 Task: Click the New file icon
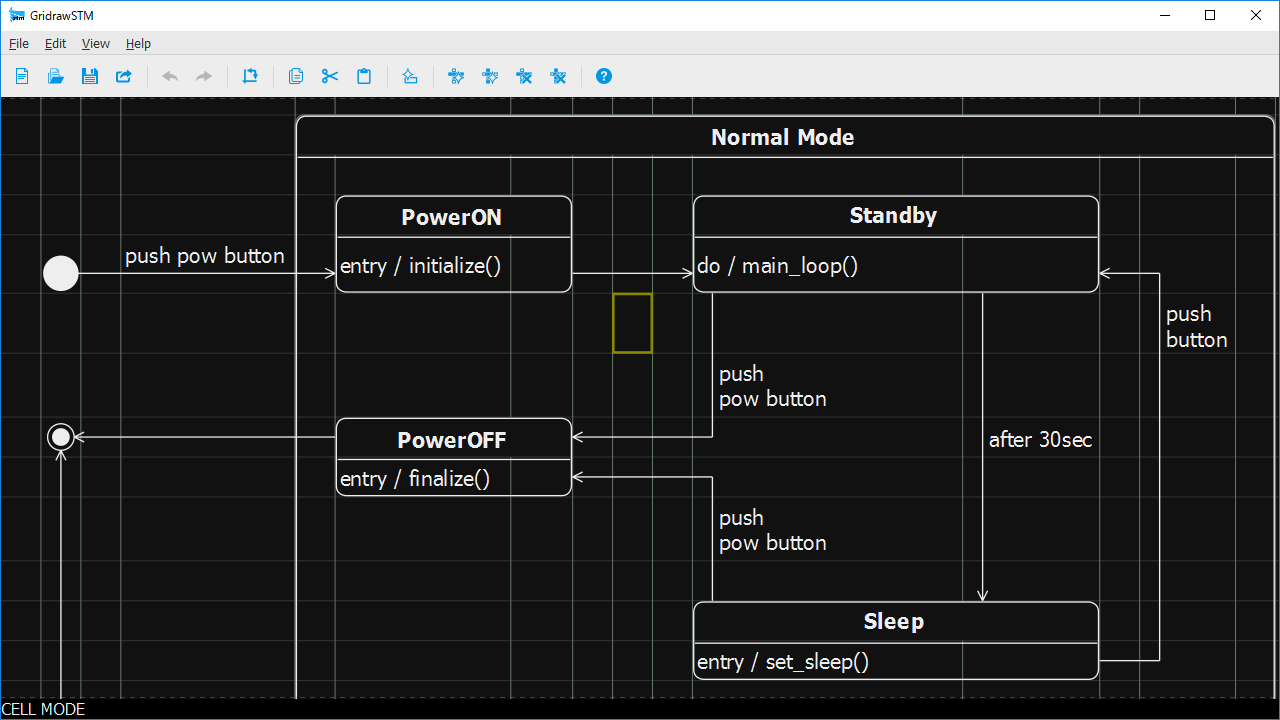(22, 76)
